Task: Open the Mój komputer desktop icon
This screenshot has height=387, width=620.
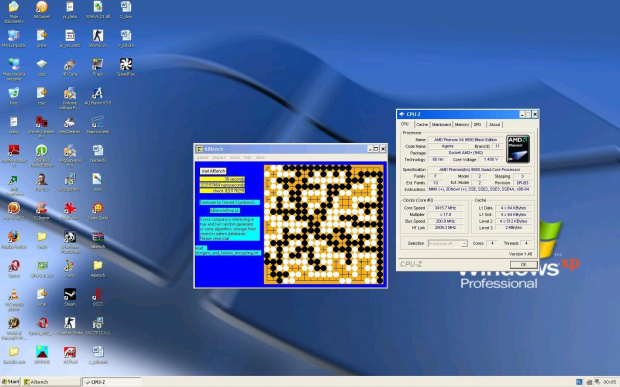Action: point(14,38)
